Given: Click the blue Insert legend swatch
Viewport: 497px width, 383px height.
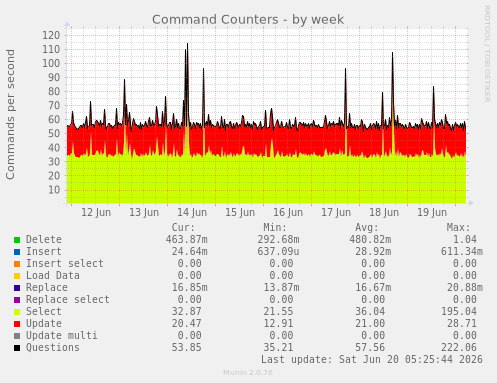Looking at the screenshot, I should (x=17, y=252).
